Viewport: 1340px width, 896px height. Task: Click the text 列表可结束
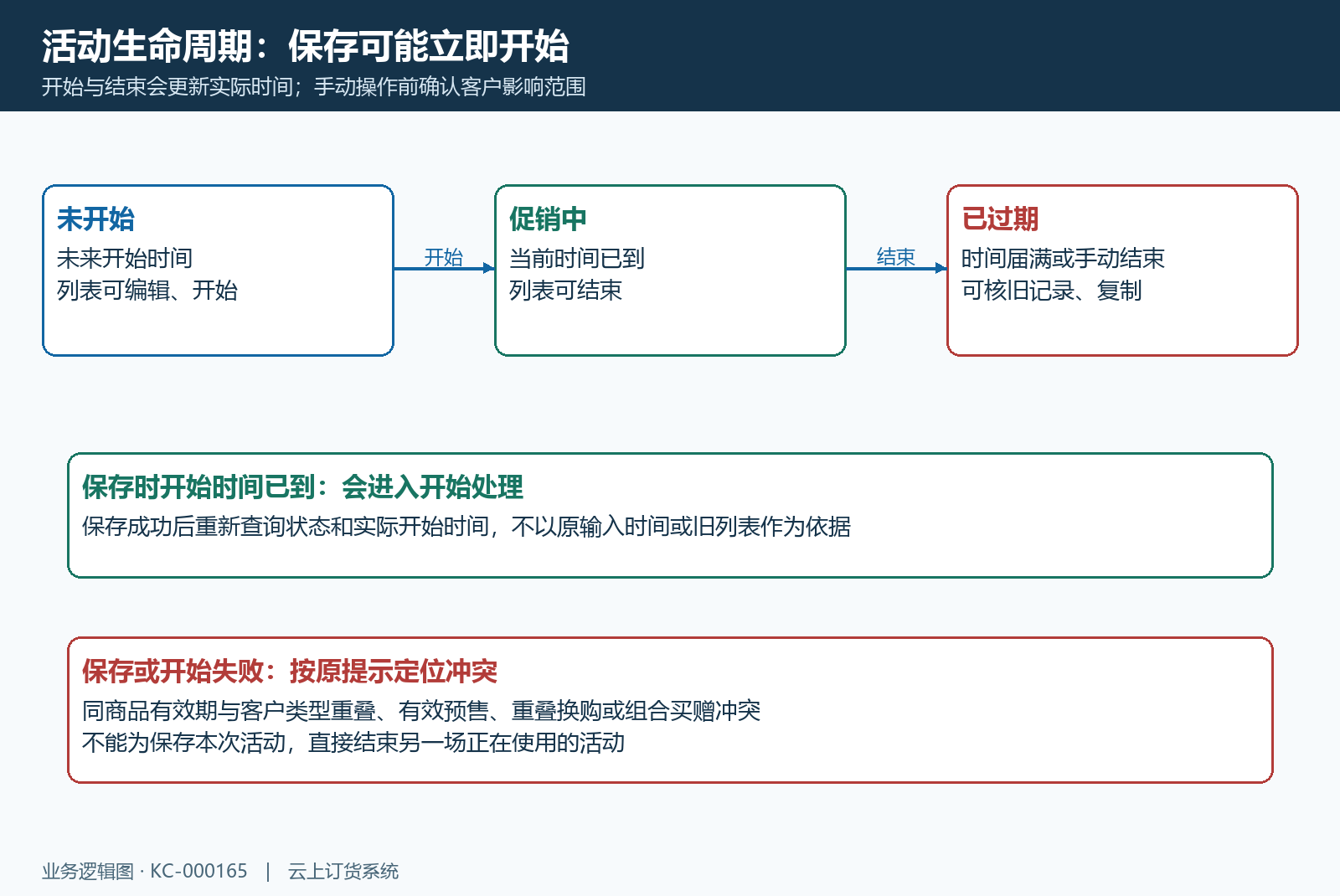[565, 291]
